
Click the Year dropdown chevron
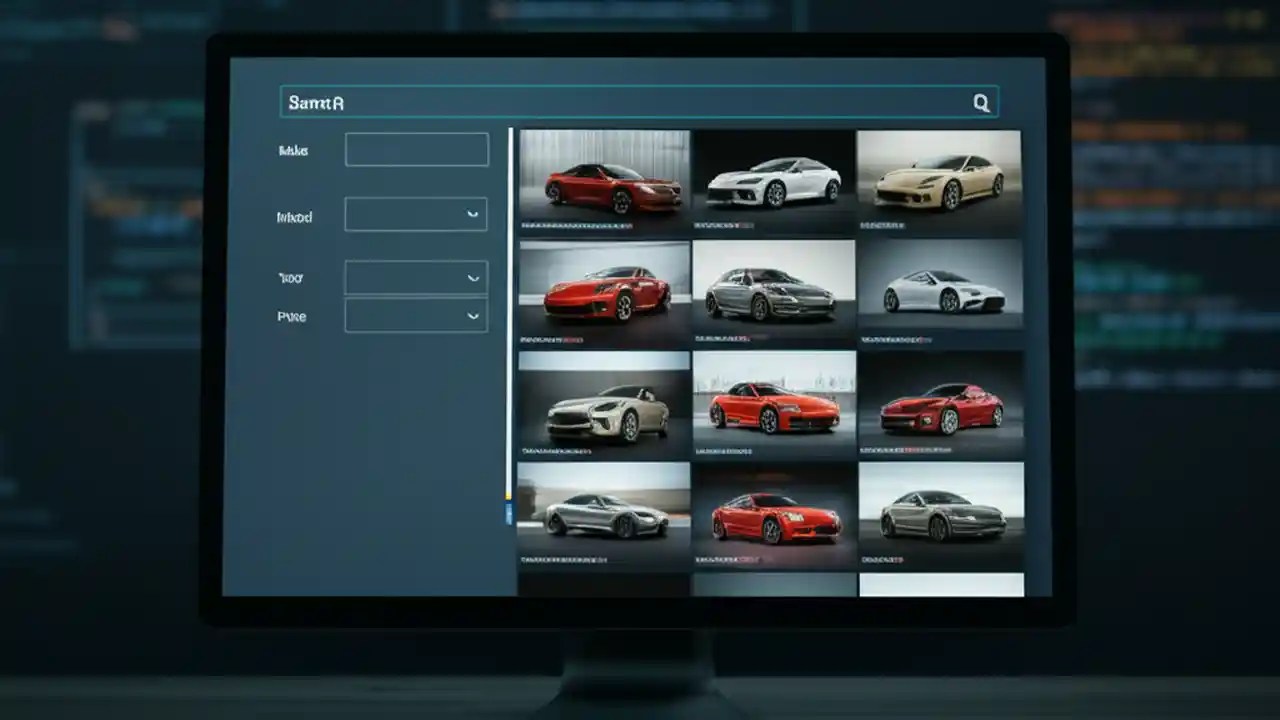(x=473, y=277)
